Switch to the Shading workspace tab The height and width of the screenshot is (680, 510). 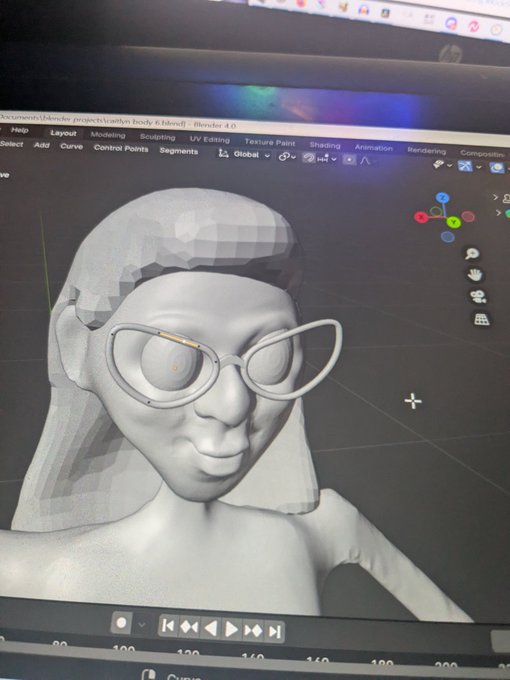click(325, 145)
